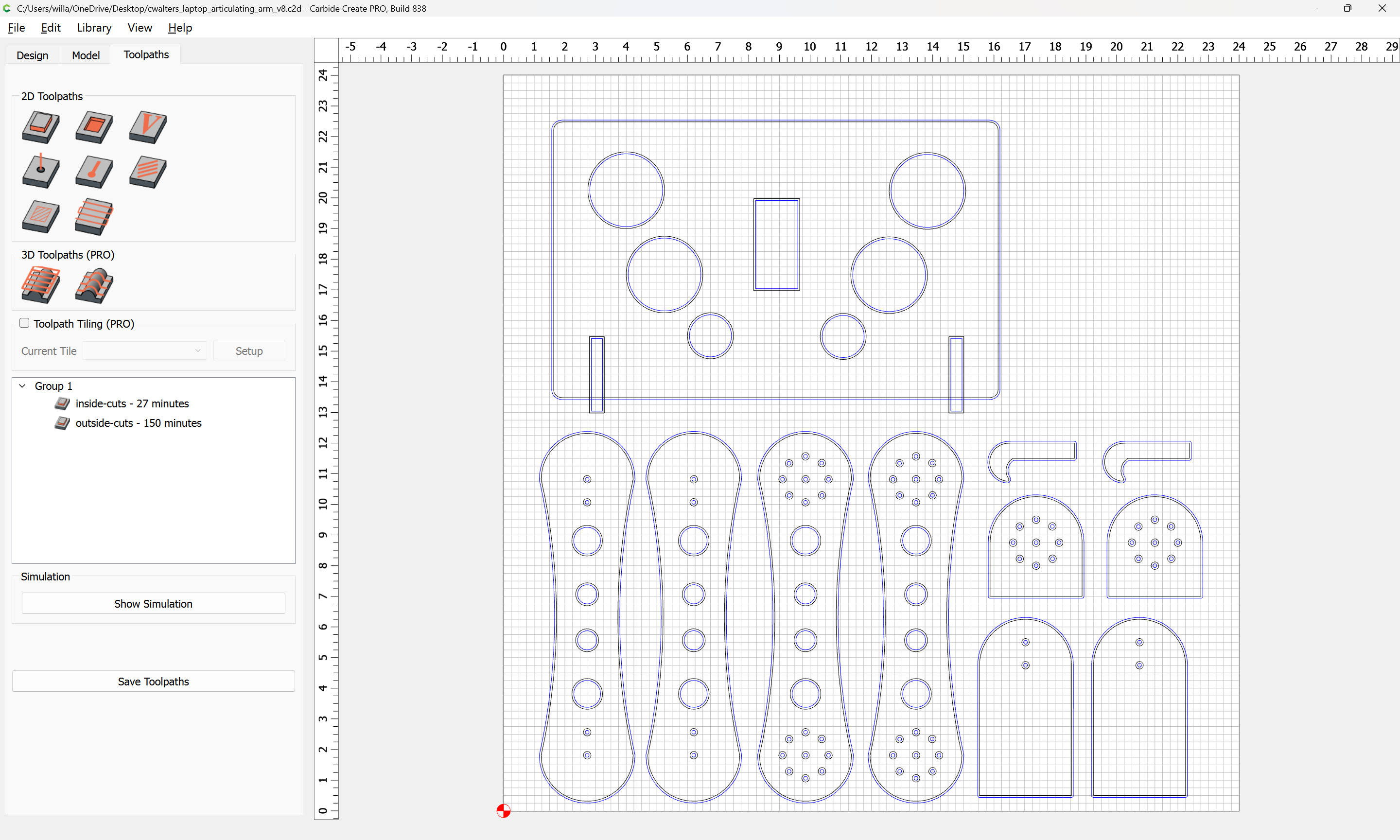This screenshot has width=1400, height=840.
Task: Pick the Keyhole toolpath icon
Action: click(94, 172)
